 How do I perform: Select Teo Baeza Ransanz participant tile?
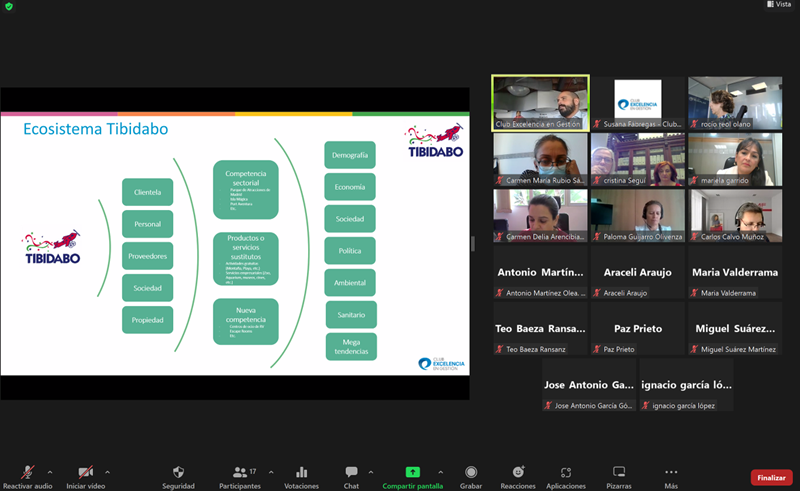540,328
